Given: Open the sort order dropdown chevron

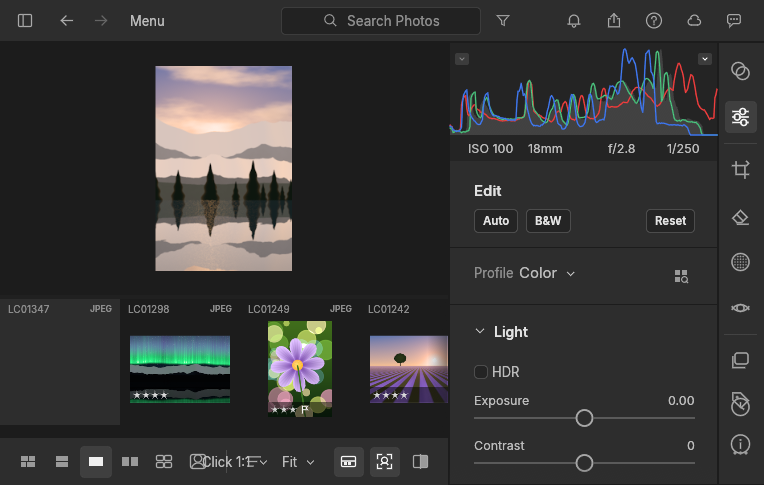Looking at the screenshot, I should tap(264, 462).
